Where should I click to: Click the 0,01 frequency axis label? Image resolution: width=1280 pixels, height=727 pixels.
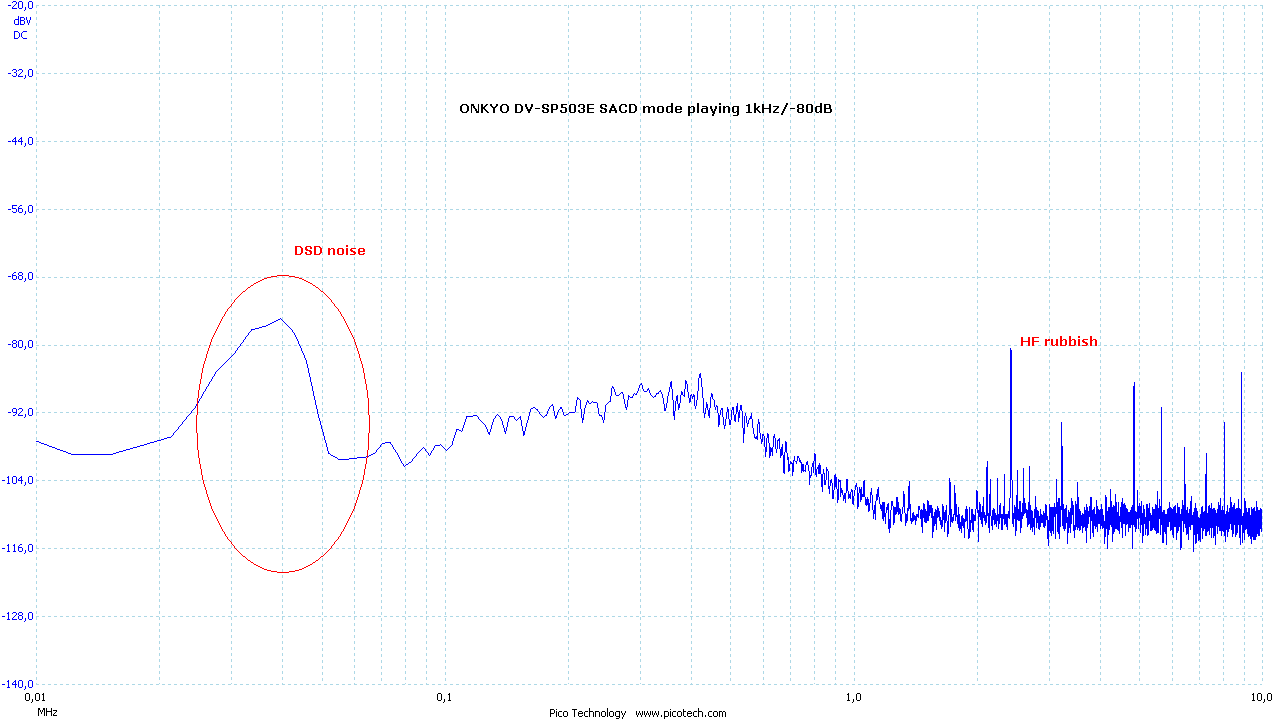[34, 696]
